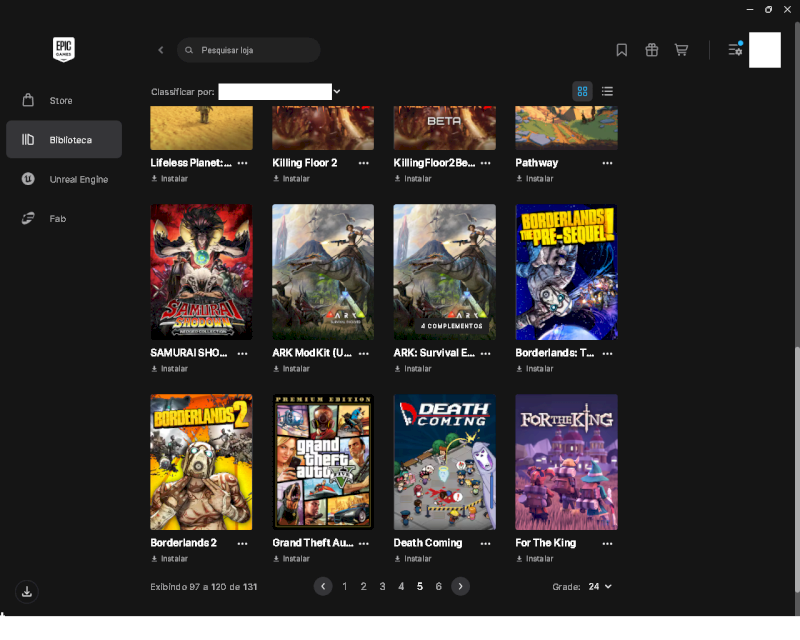The height and width of the screenshot is (640, 800).
Task: Open options menu for Borderlands: The Pre-Sequel
Action: 607,353
